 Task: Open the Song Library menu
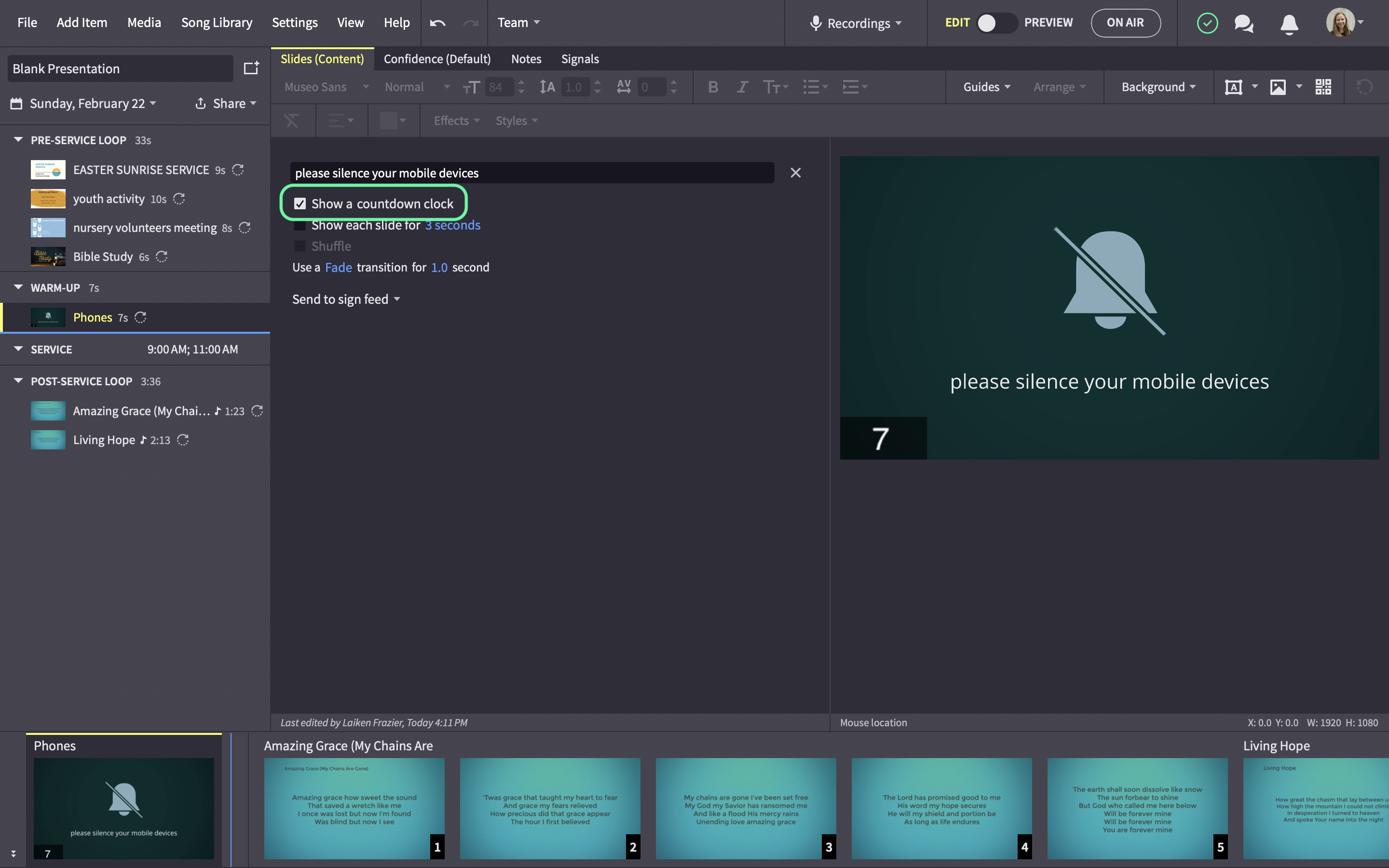pos(217,22)
